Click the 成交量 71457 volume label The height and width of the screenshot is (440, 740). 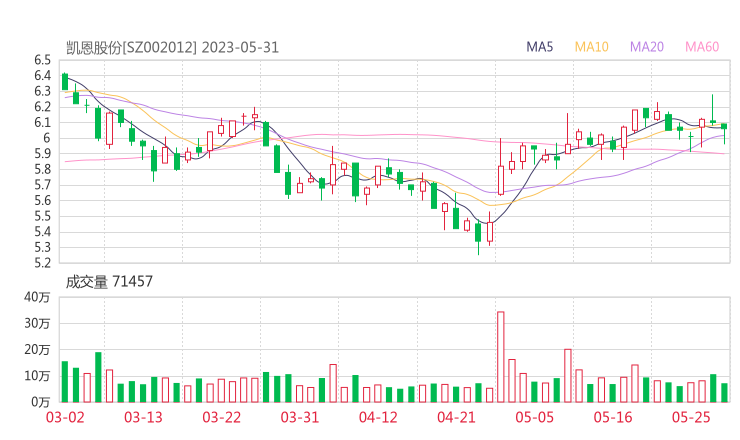109,282
